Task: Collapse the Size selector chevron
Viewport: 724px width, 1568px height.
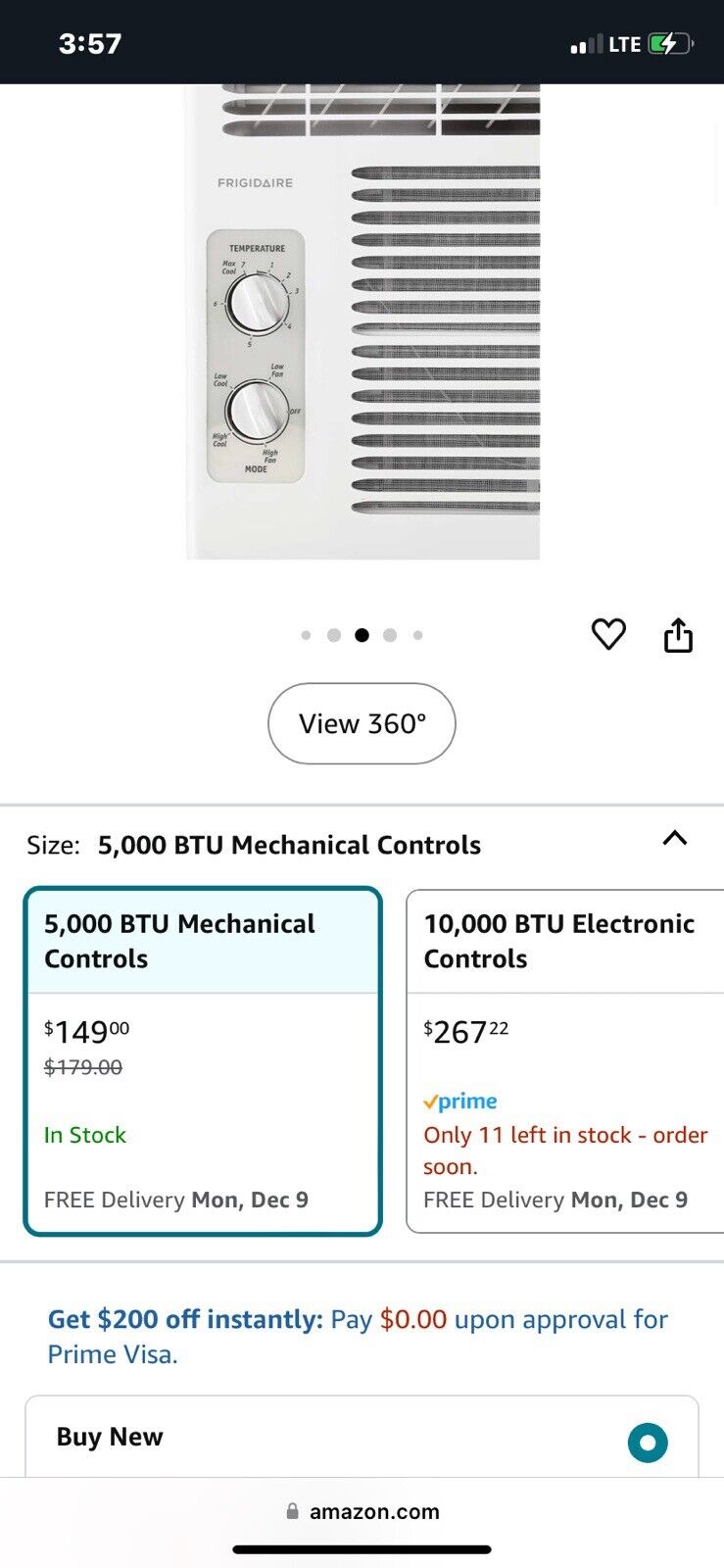Action: tap(675, 839)
